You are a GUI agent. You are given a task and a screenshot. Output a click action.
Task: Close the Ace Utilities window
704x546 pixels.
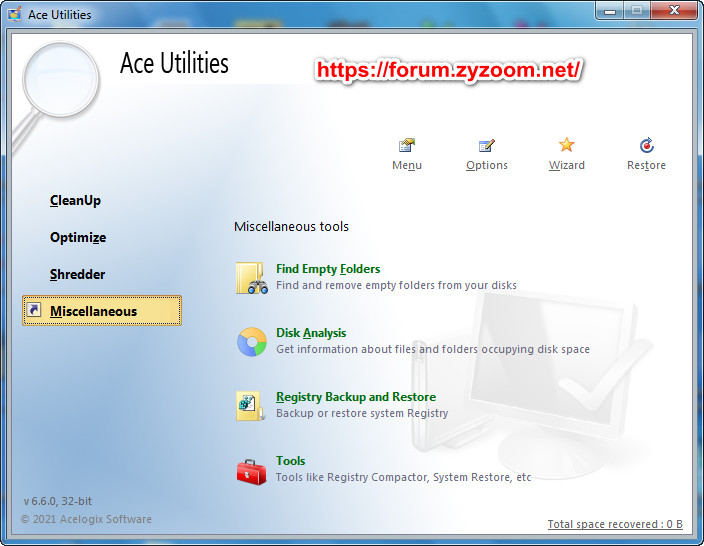coord(673,10)
